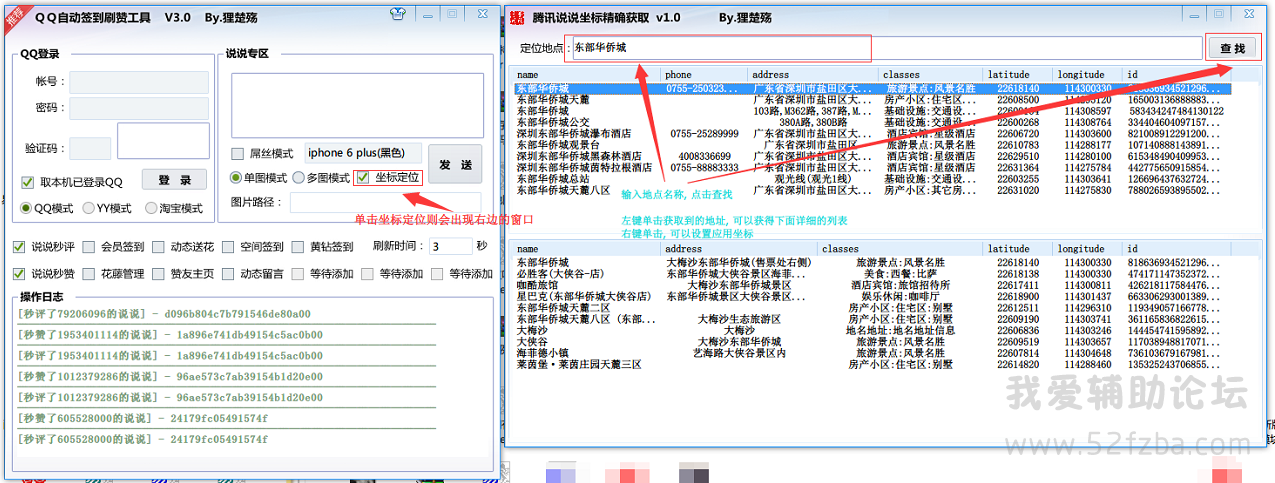Click log entry 秒评了79206096的说说
1275x483 pixels.
click(x=164, y=314)
